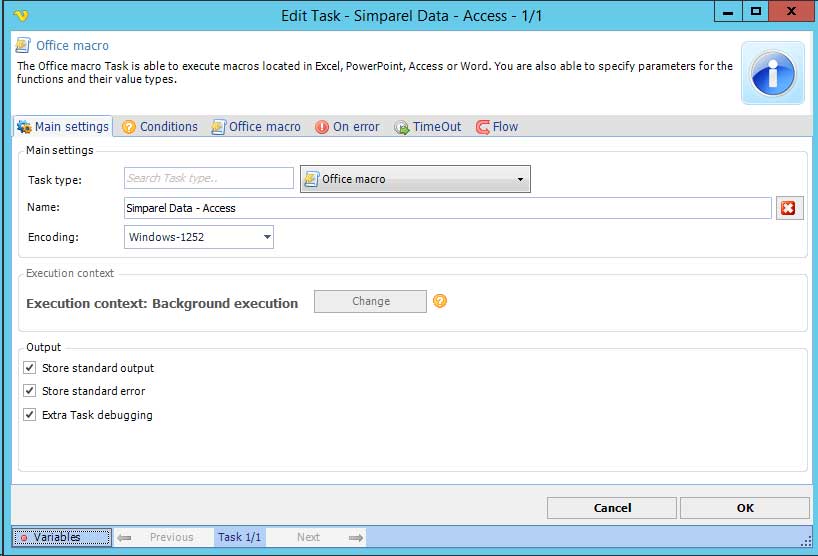Open the Variables panel

coord(60,537)
